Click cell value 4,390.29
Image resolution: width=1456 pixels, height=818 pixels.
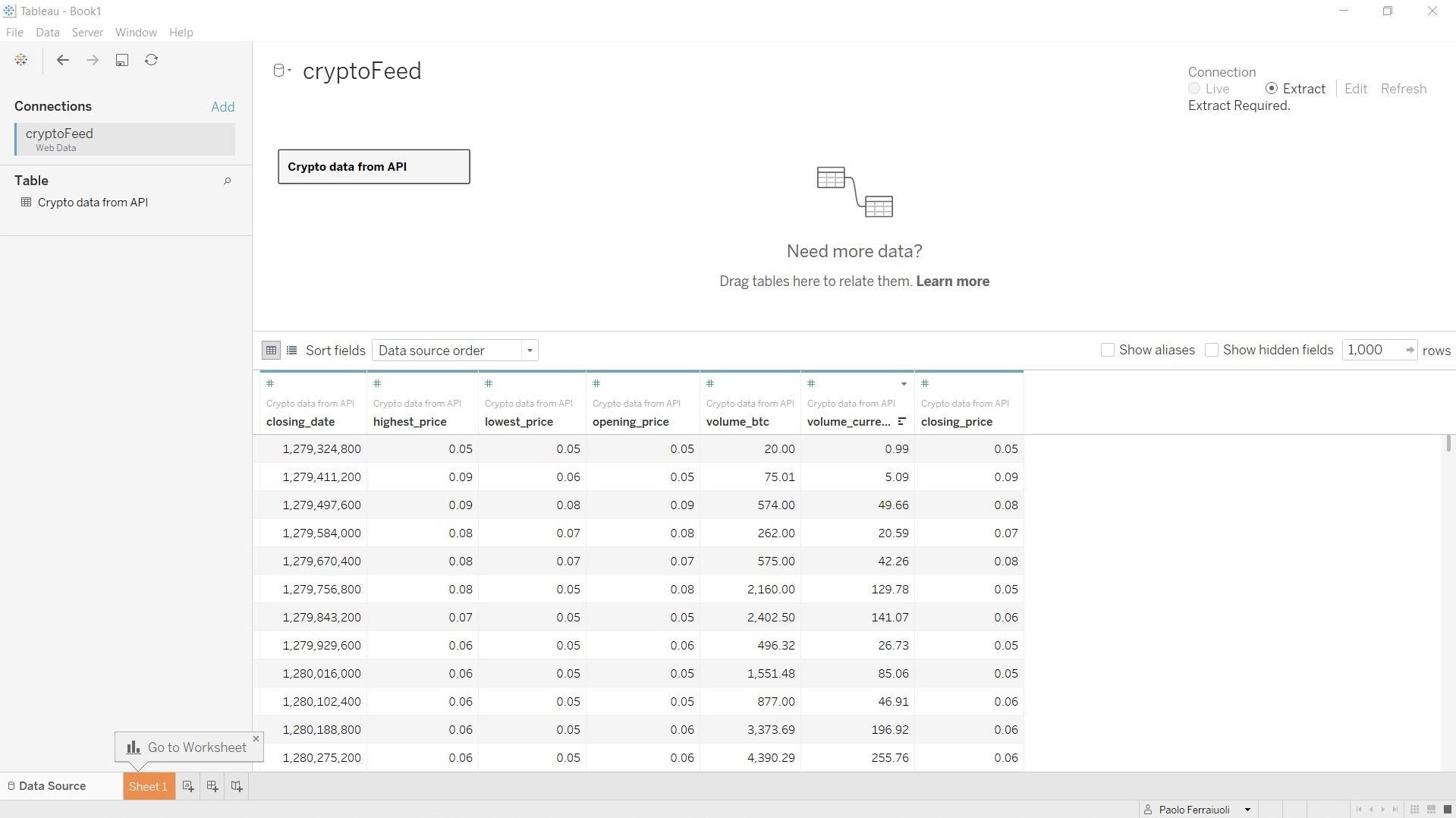pyautogui.click(x=771, y=757)
